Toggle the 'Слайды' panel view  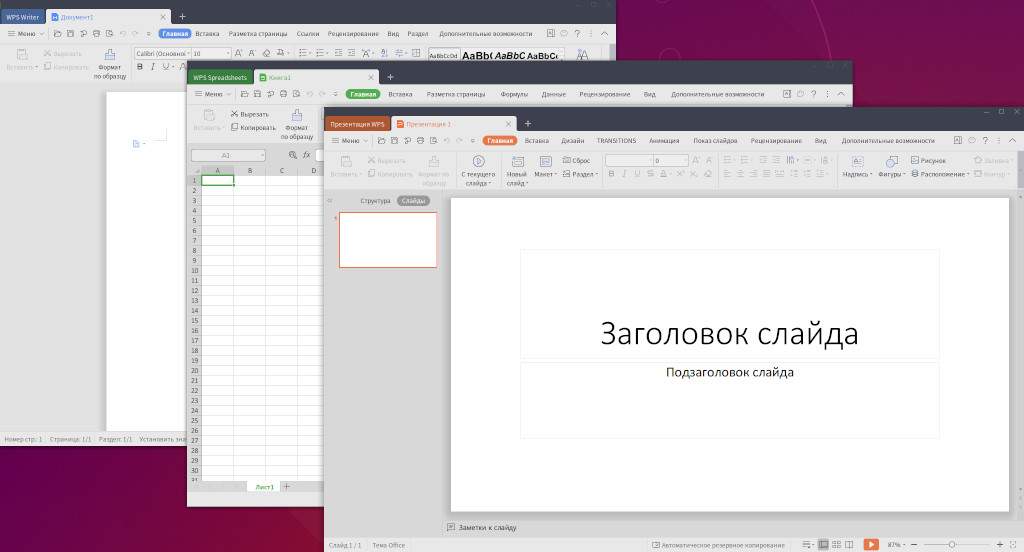413,201
